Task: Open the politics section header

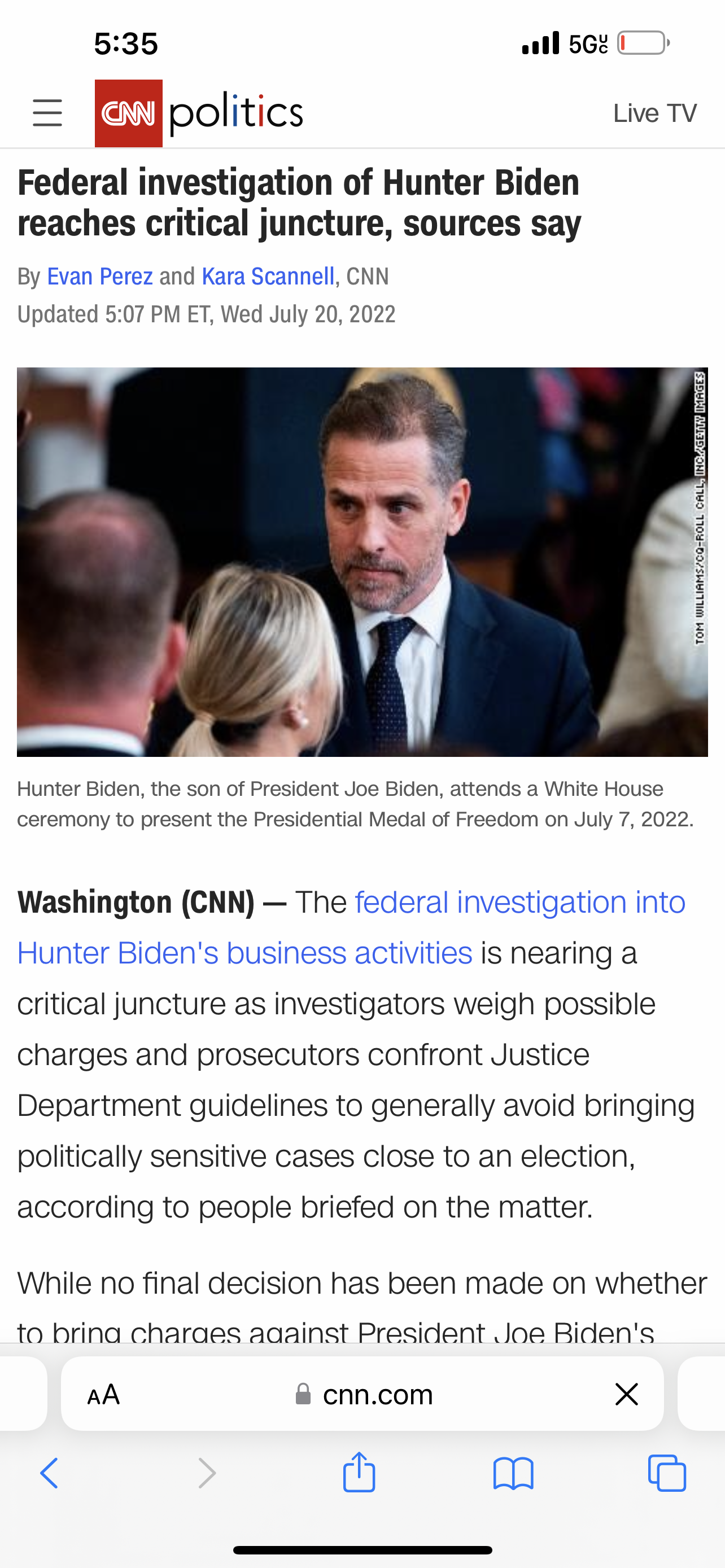Action: coord(236,113)
